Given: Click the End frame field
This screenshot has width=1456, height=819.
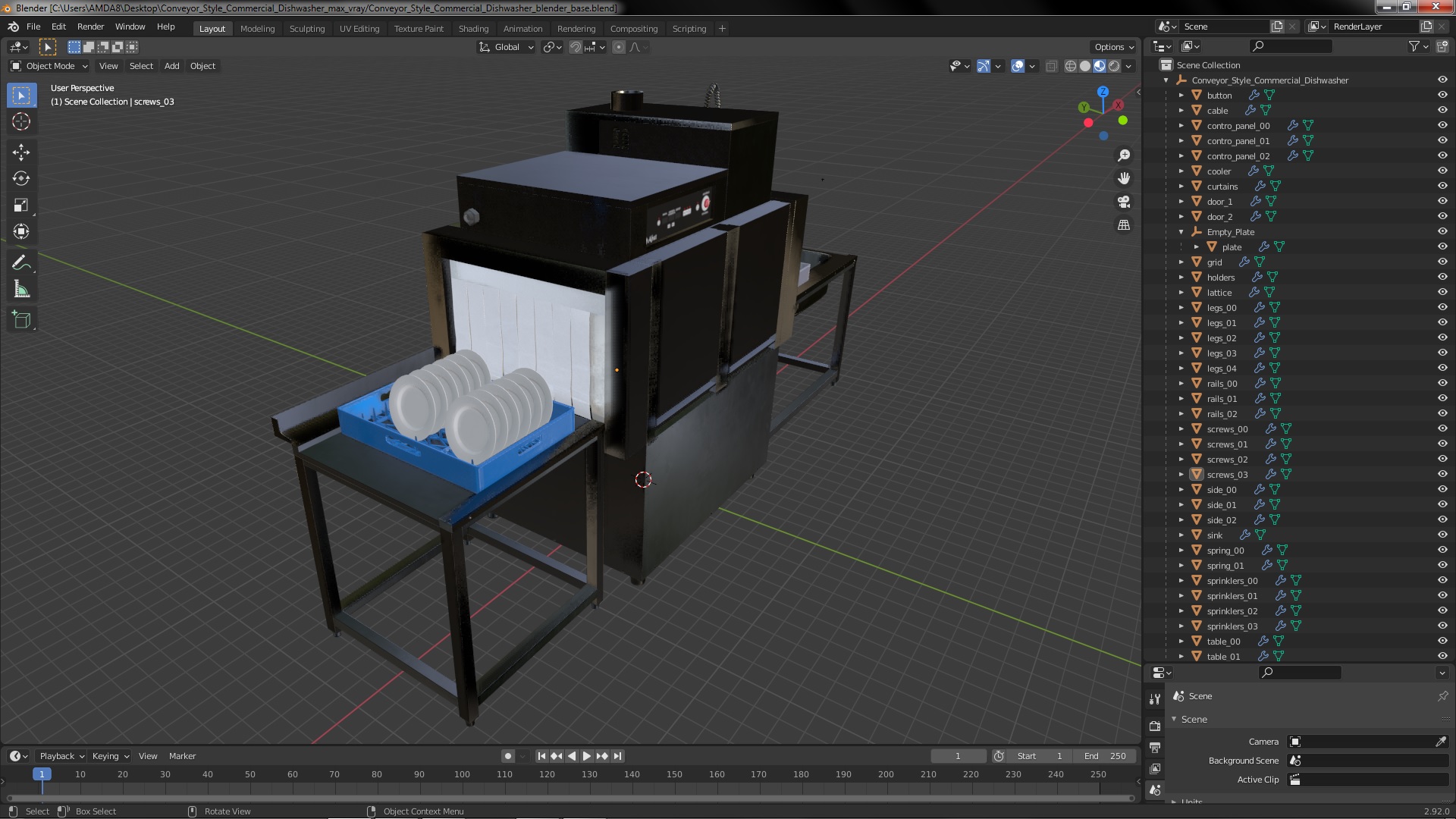Looking at the screenshot, I should (1104, 756).
